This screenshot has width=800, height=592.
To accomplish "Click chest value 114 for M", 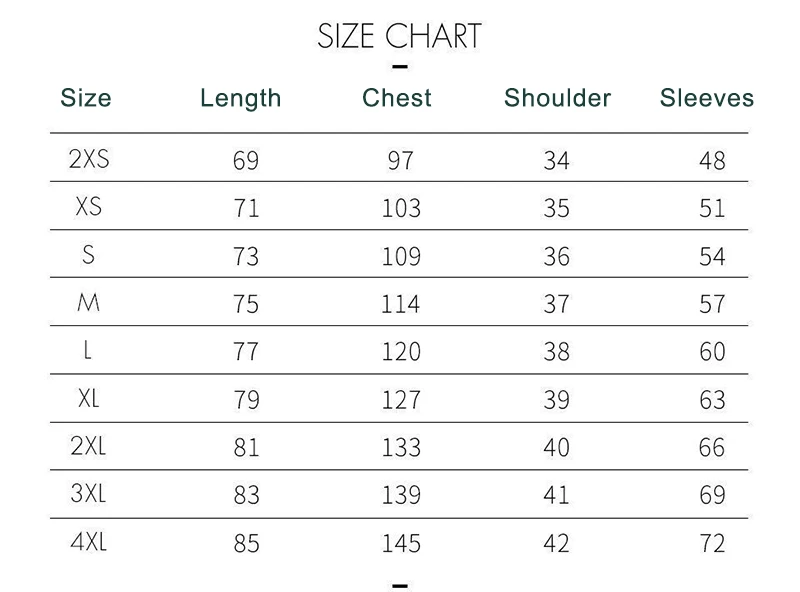I will pos(401,304).
